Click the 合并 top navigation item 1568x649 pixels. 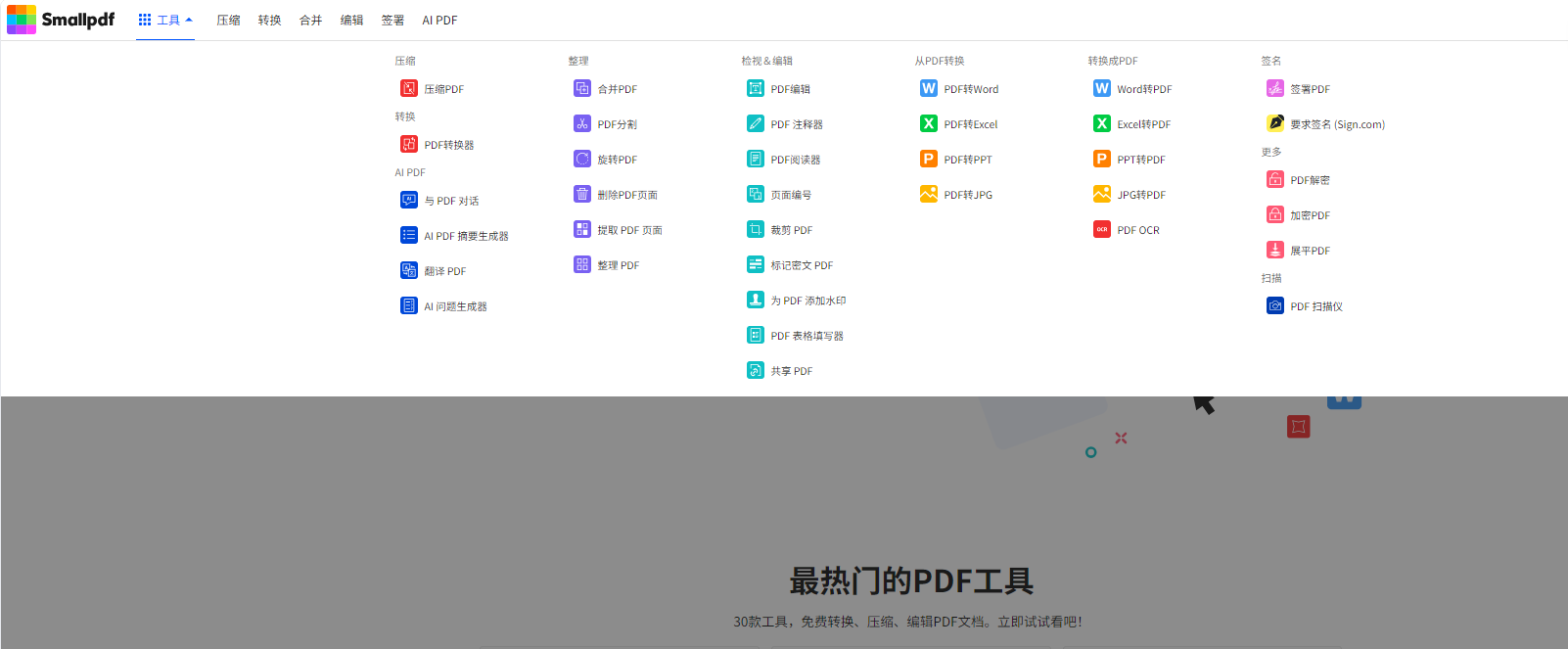[x=310, y=21]
